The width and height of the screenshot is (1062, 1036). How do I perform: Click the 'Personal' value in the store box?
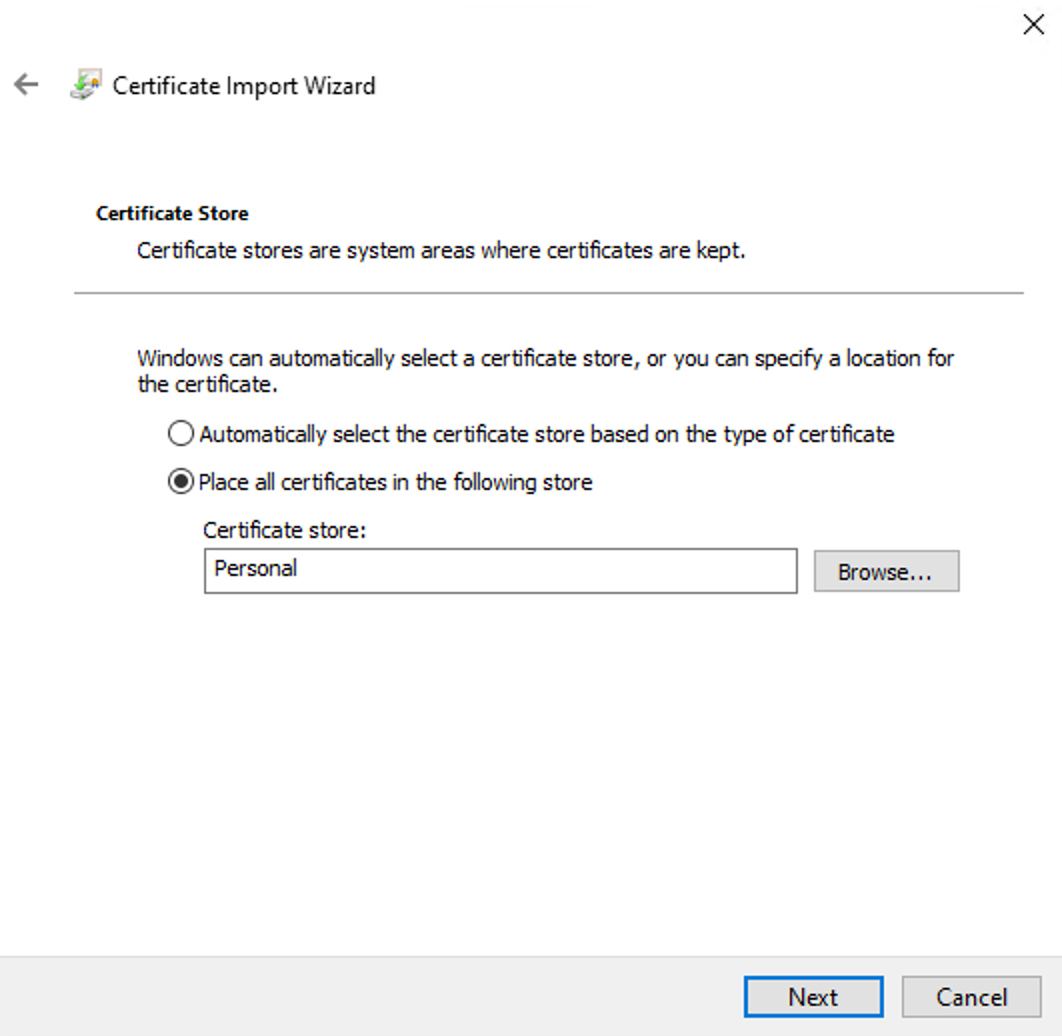coord(256,568)
